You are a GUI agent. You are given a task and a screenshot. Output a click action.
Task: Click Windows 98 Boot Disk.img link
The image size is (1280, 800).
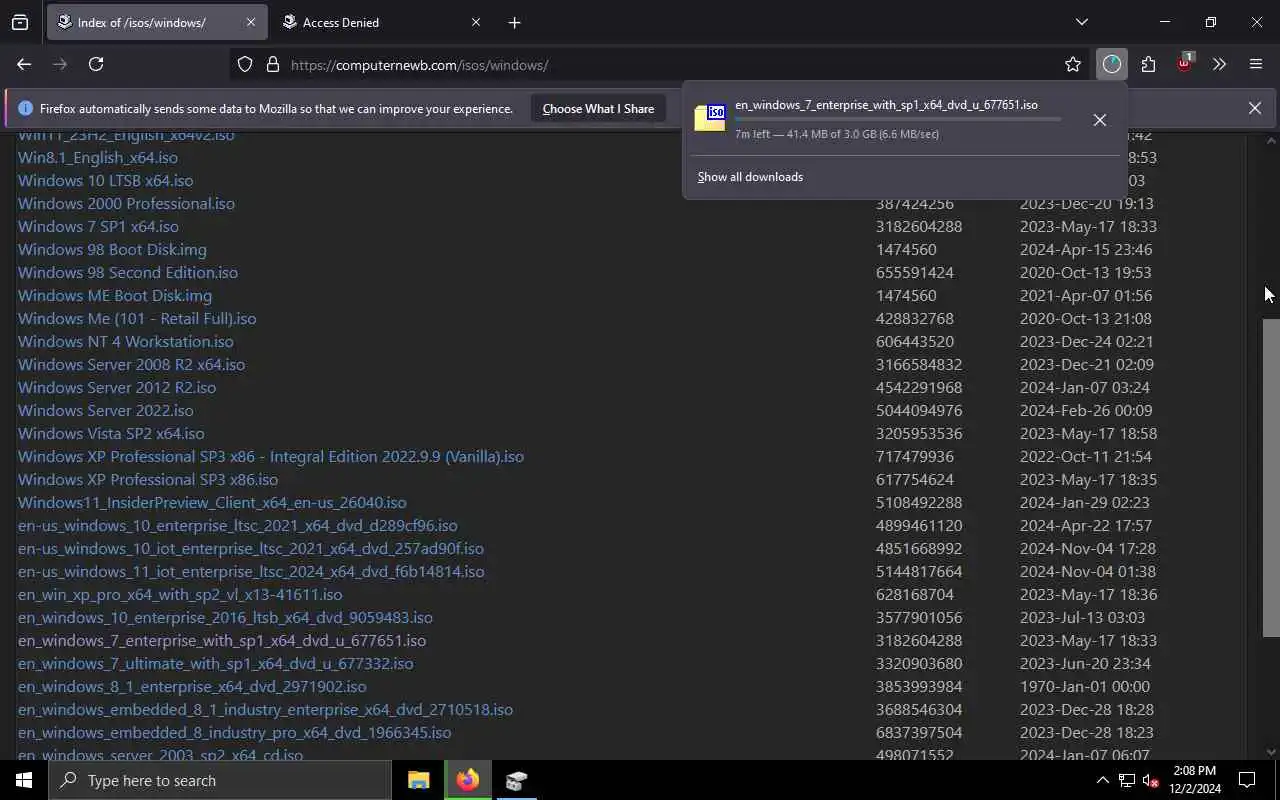pos(112,249)
